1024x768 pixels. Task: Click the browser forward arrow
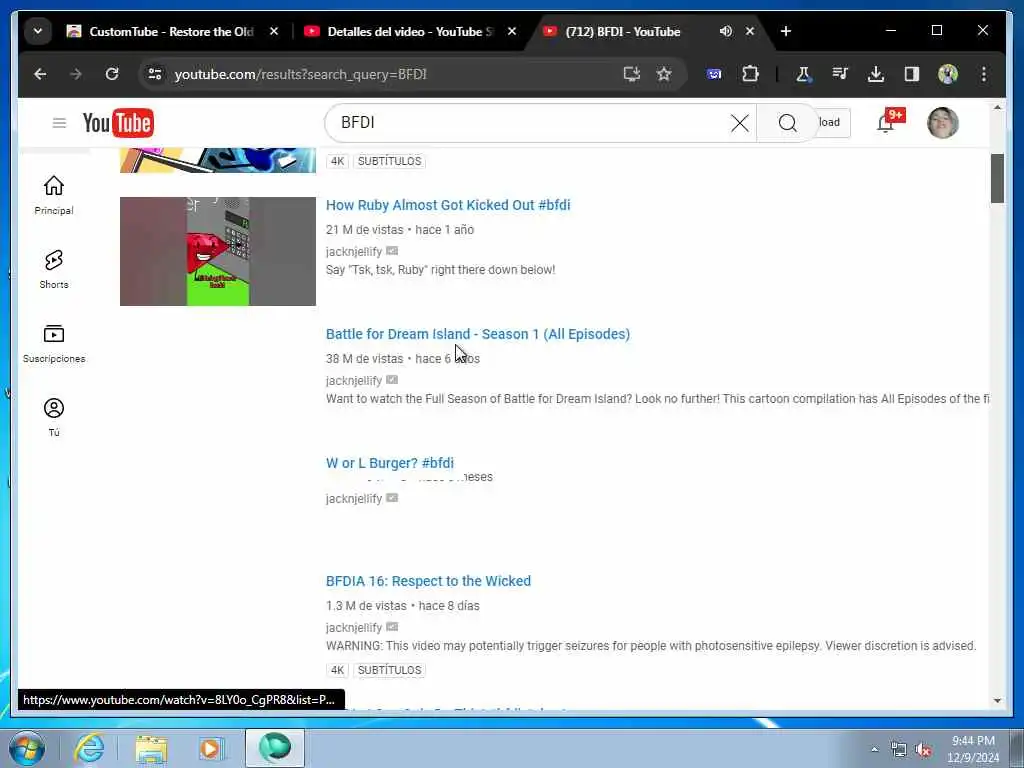pos(76,74)
